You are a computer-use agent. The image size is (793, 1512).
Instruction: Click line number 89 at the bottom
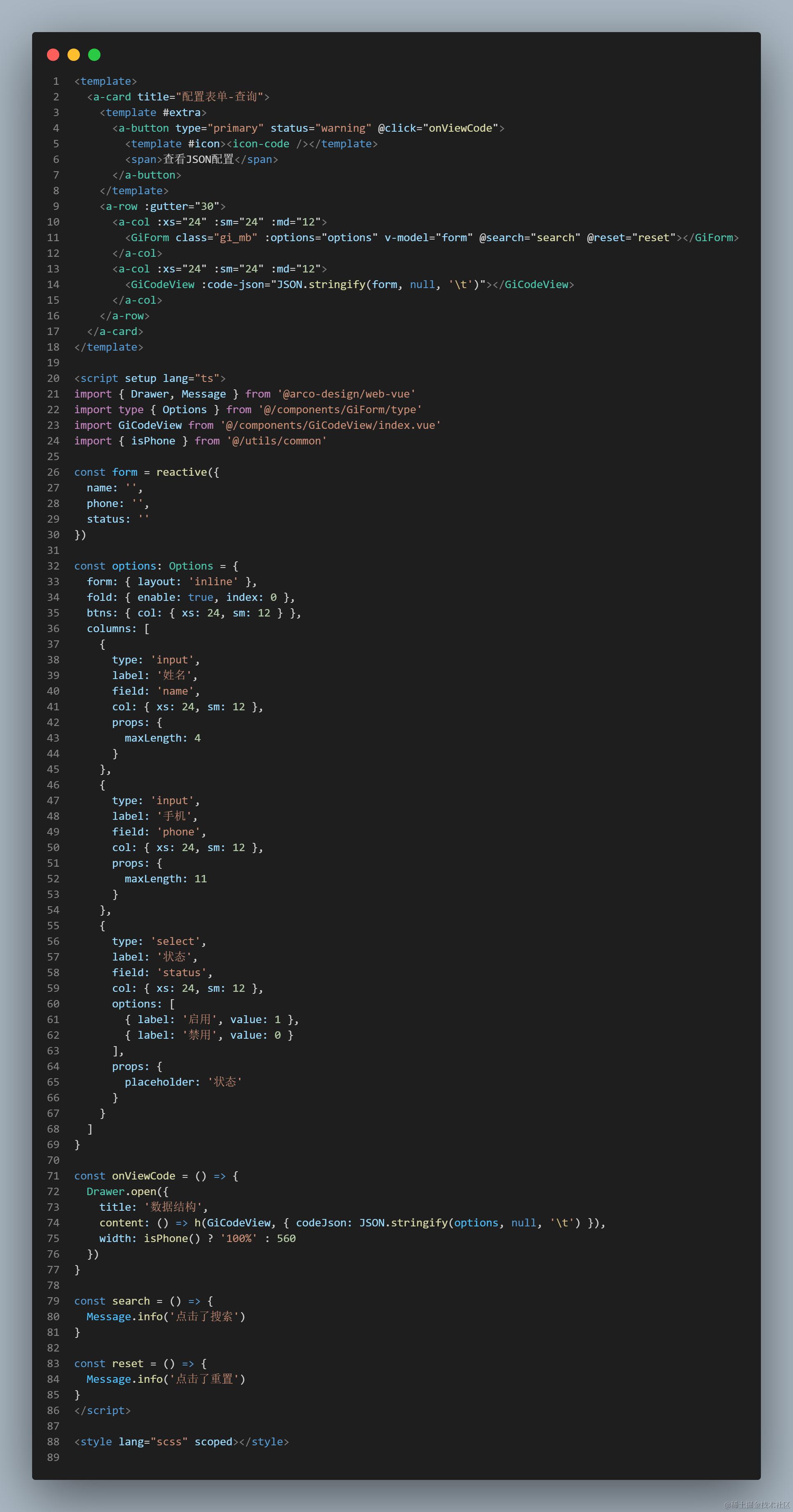coord(54,1457)
